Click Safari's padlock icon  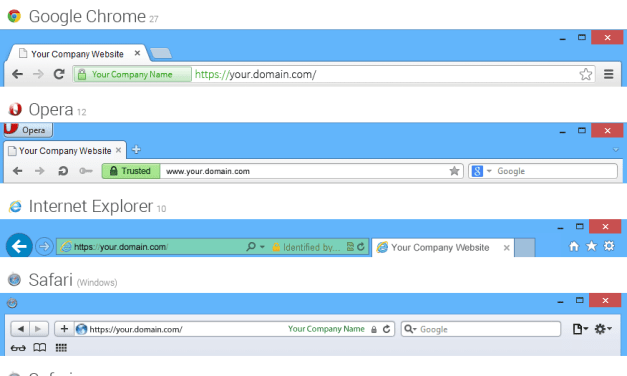click(373, 330)
